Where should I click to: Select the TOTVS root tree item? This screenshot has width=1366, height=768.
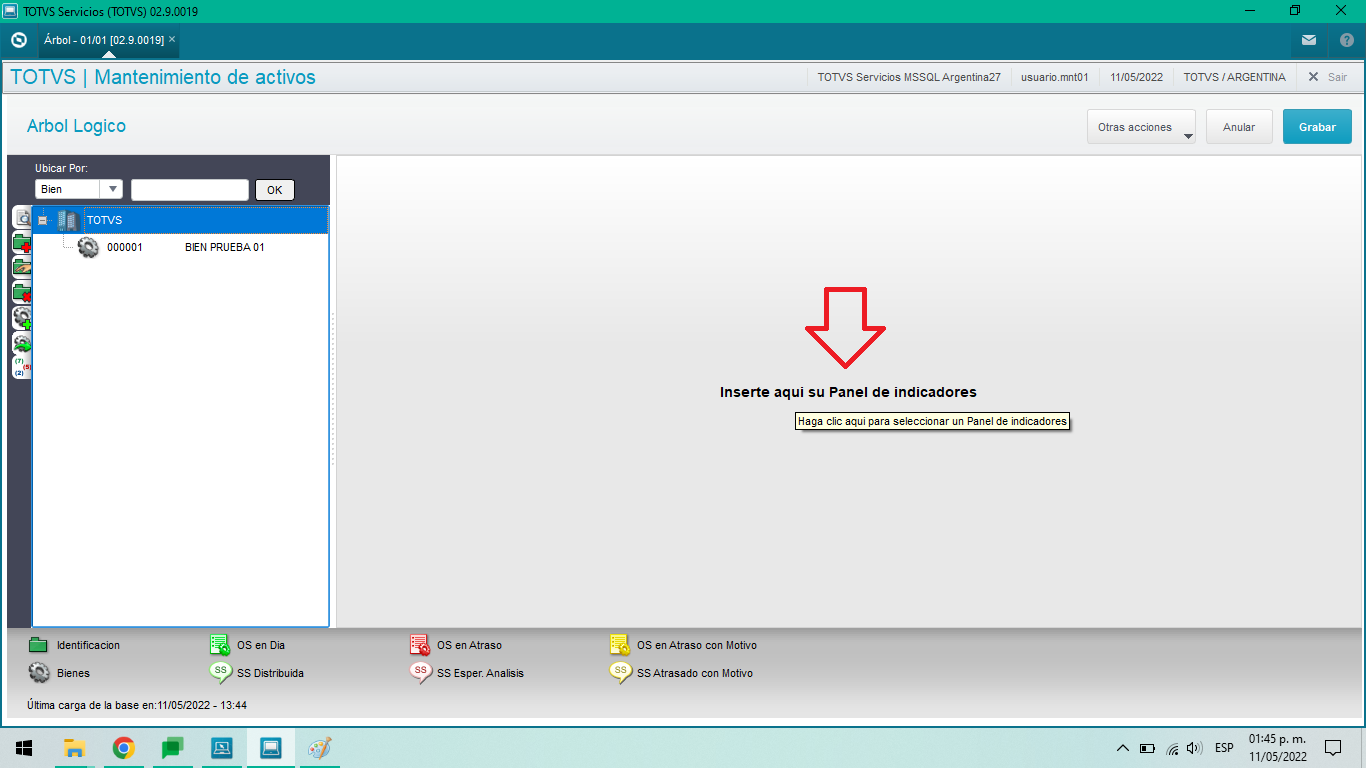(x=180, y=220)
